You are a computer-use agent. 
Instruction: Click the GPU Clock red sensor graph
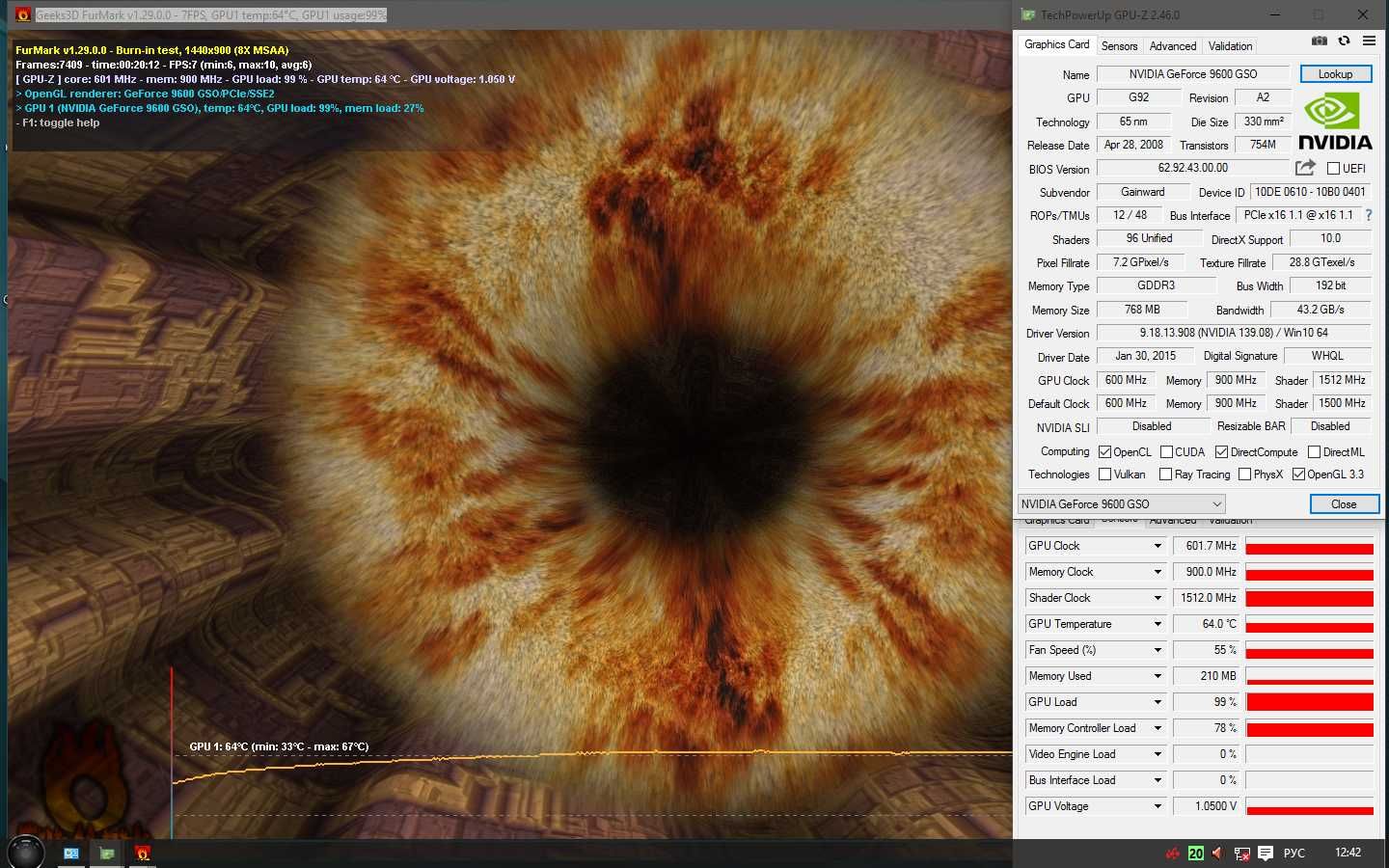click(x=1309, y=546)
